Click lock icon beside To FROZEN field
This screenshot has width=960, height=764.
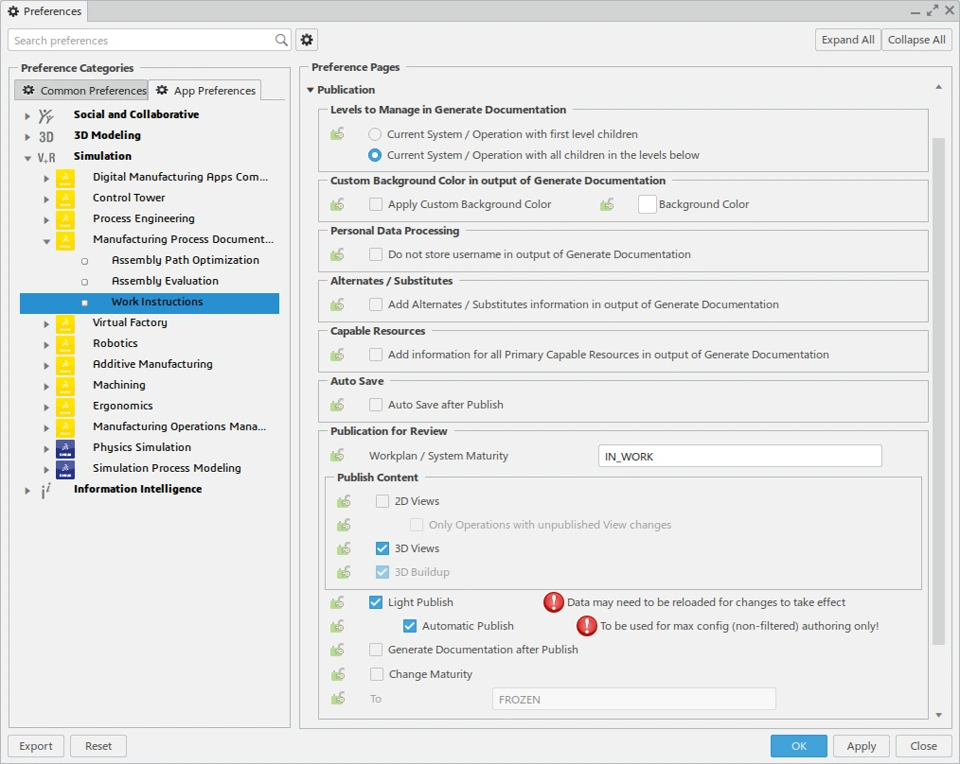click(337, 698)
